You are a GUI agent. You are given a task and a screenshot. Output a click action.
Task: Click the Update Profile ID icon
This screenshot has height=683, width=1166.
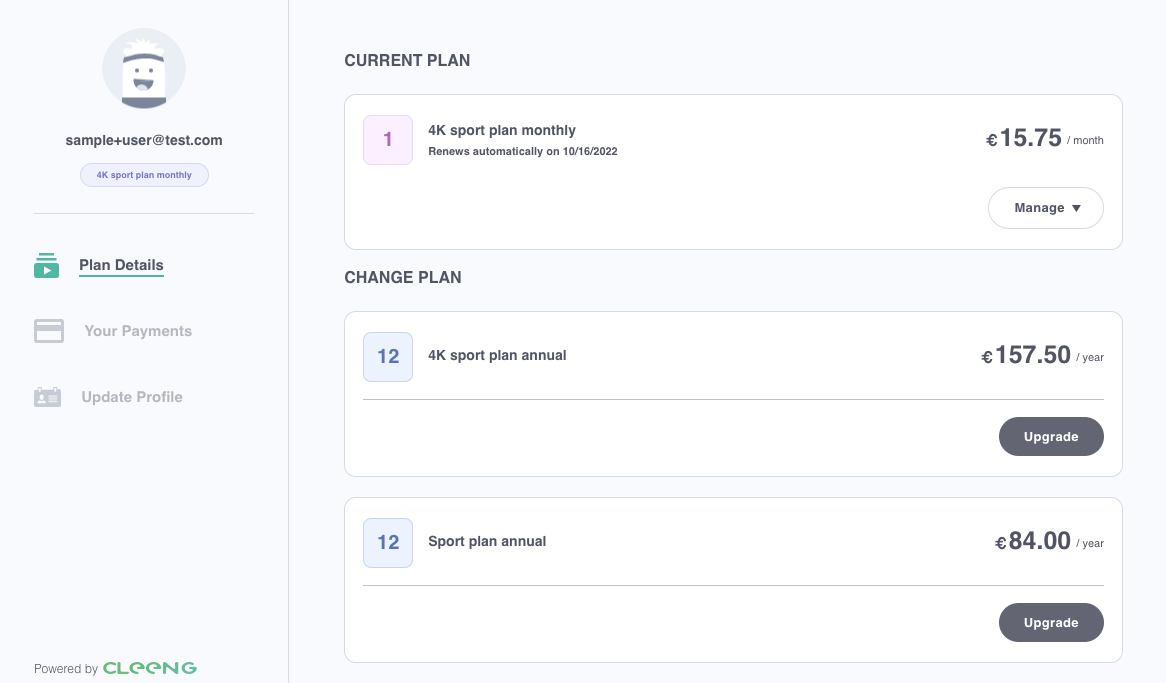click(x=48, y=397)
